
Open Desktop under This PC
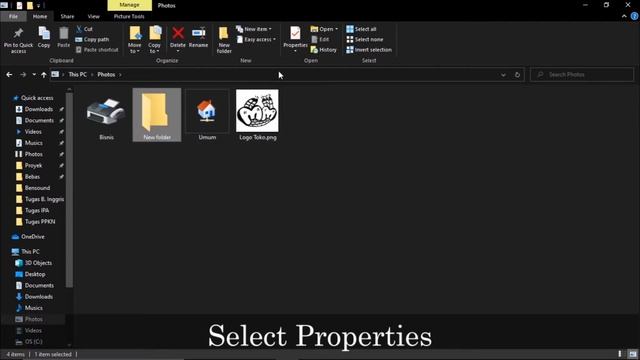tap(35, 274)
